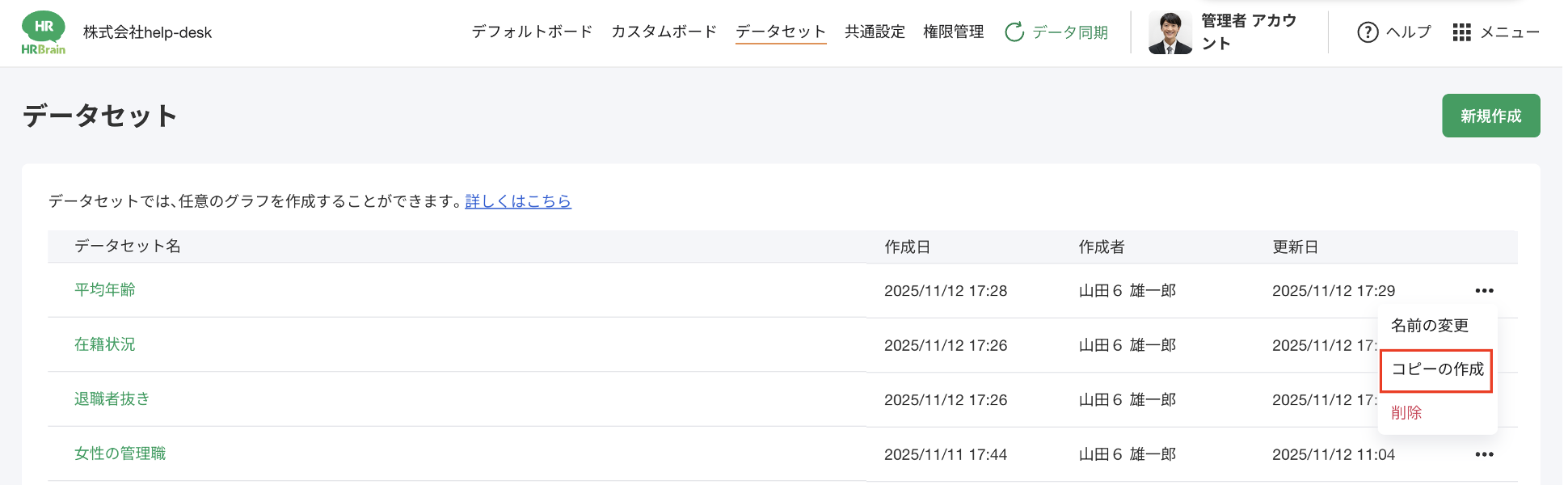Switch to デフォルトボード navigation tab

click(x=530, y=32)
